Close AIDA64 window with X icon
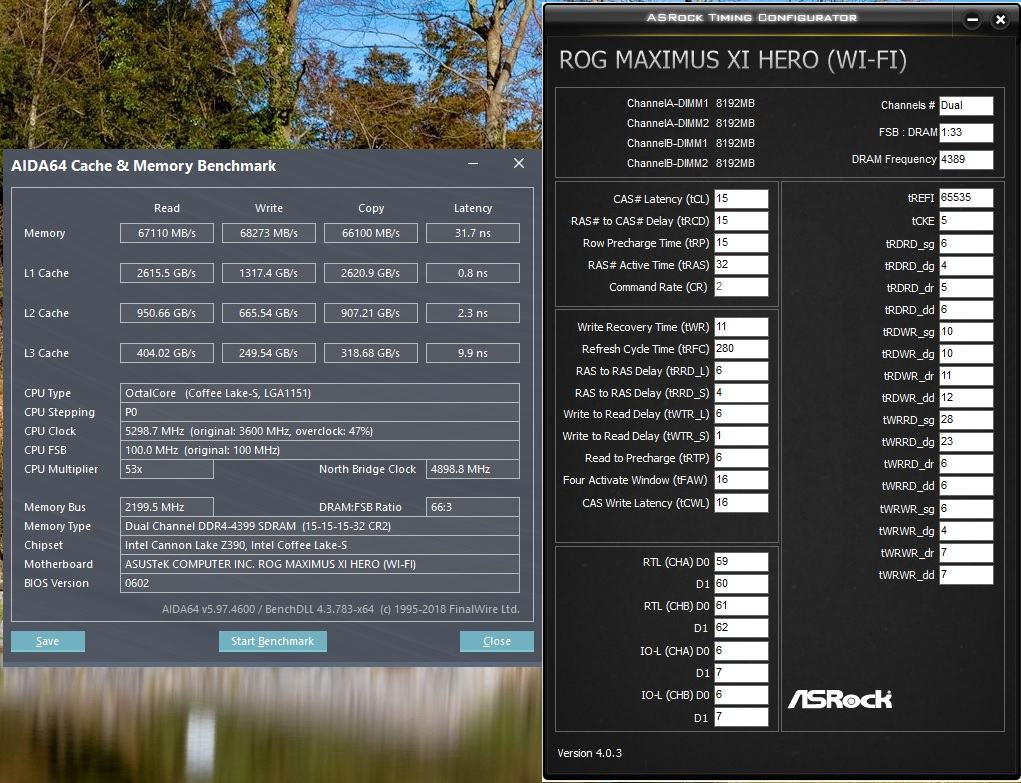The width and height of the screenshot is (1021, 783). coord(519,164)
